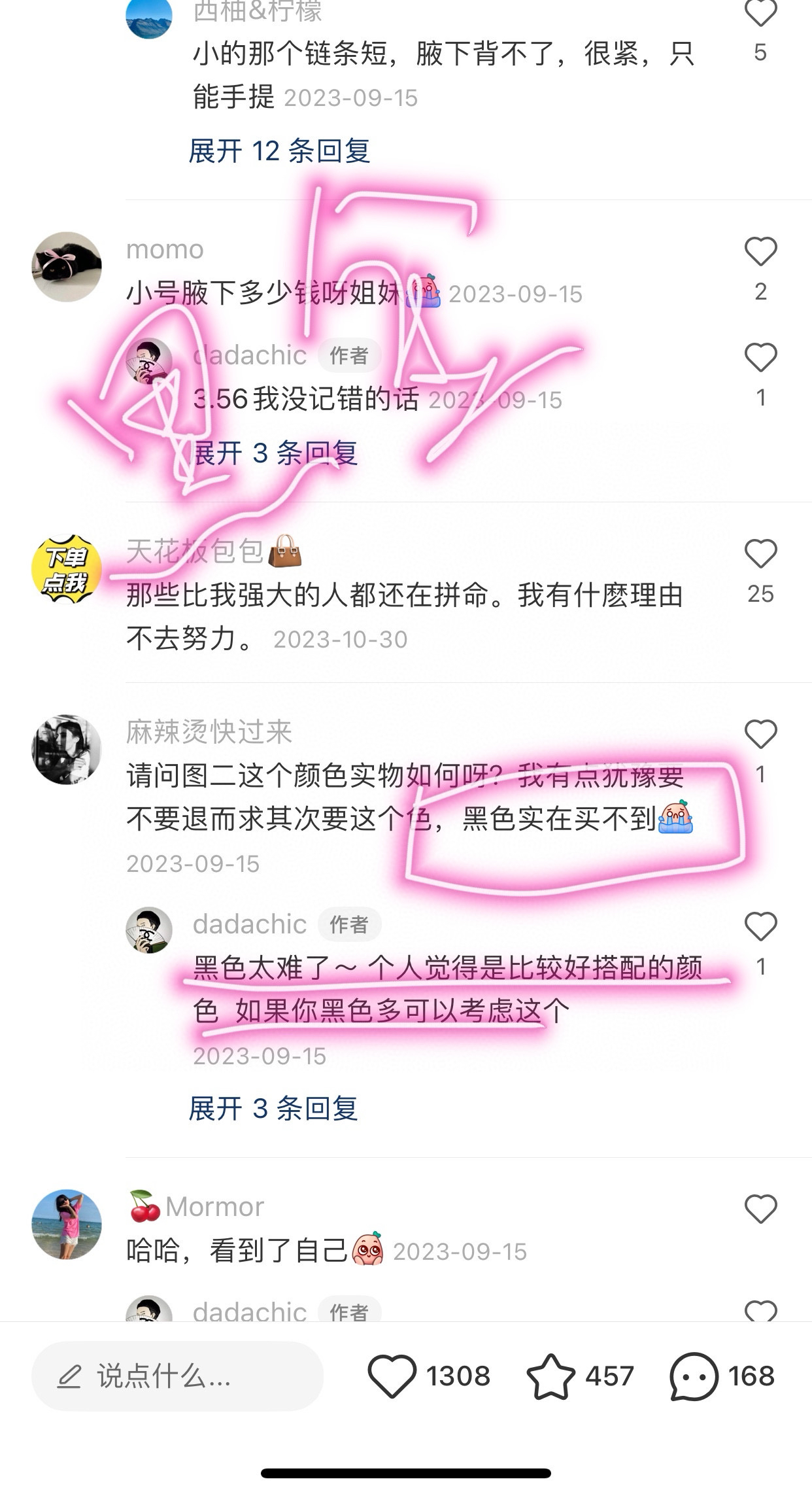Tap the 说点什么 comment input field
Screen dimensions: 812x1494
click(177, 1376)
